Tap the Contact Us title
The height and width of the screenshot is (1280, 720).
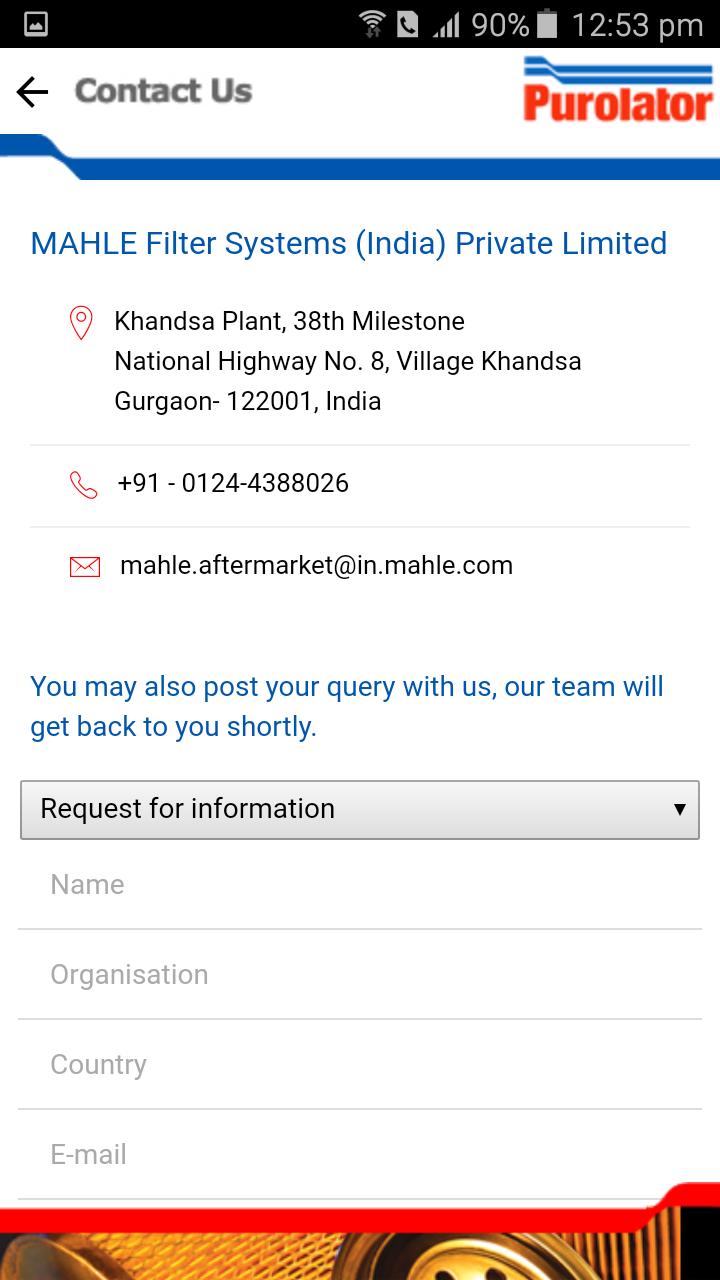pos(163,91)
